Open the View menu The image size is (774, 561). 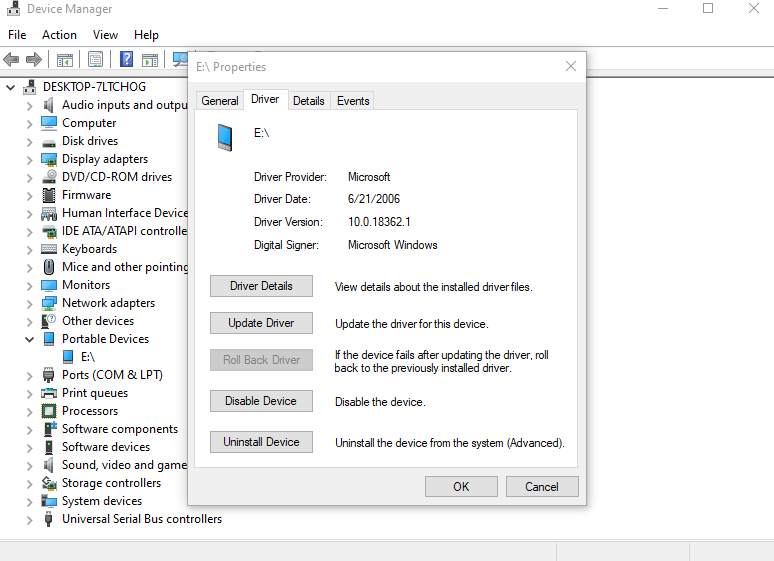click(105, 35)
